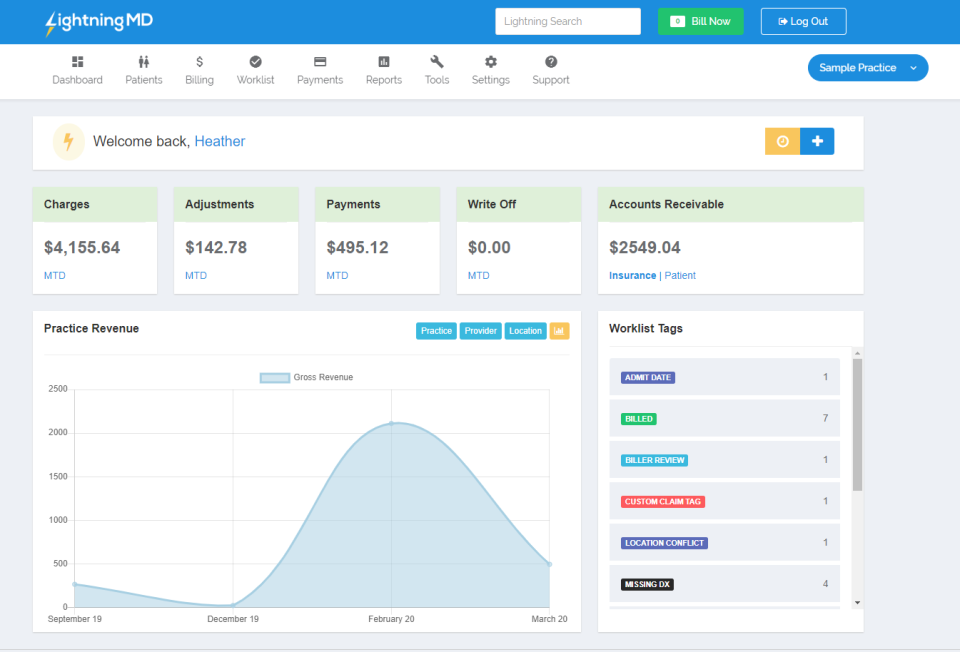The height and width of the screenshot is (652, 960).
Task: Click the $2549.04 Accounts Receivable amount
Action: coord(645,247)
